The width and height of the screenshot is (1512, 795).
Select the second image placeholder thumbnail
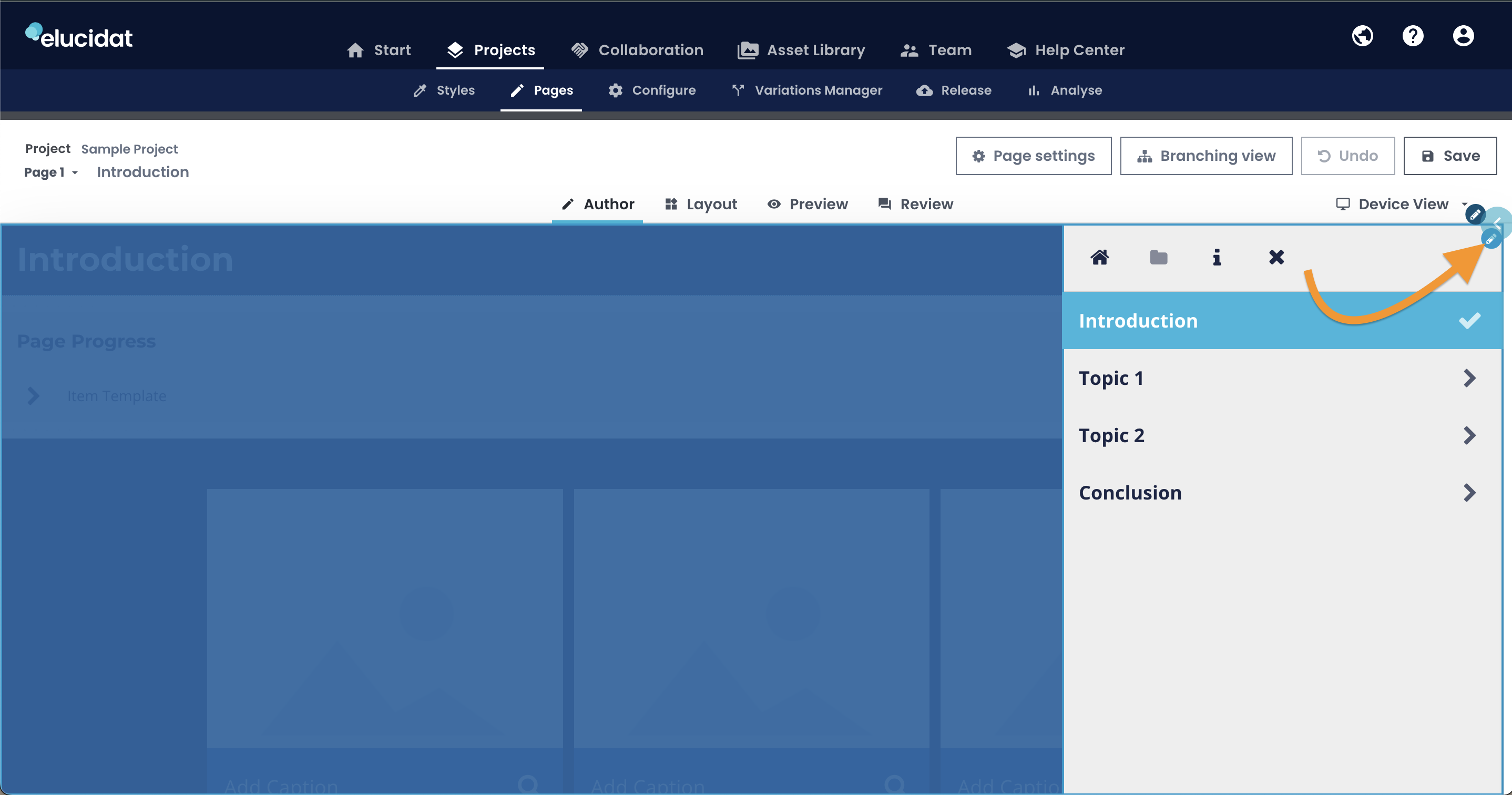(751, 618)
